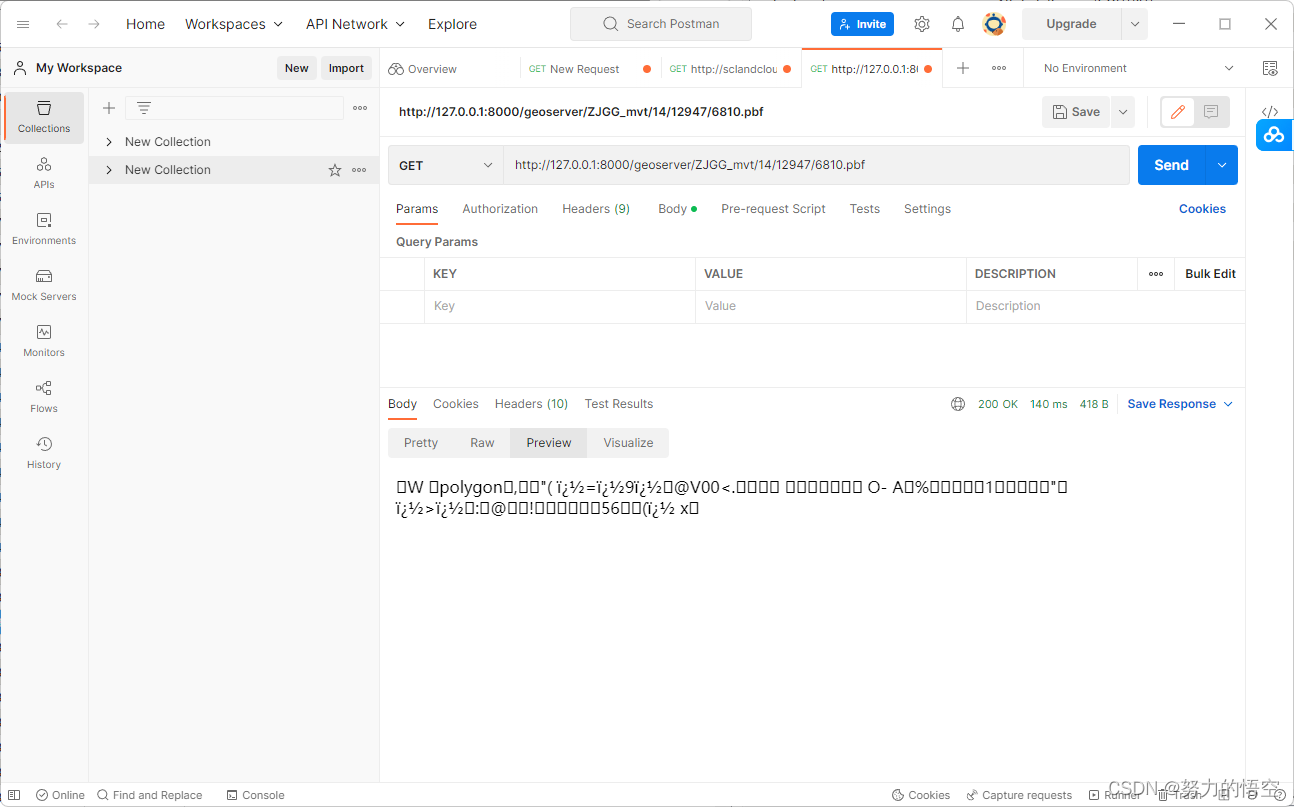1294x807 pixels.
Task: Star the highlighted New Collection
Action: (x=335, y=170)
